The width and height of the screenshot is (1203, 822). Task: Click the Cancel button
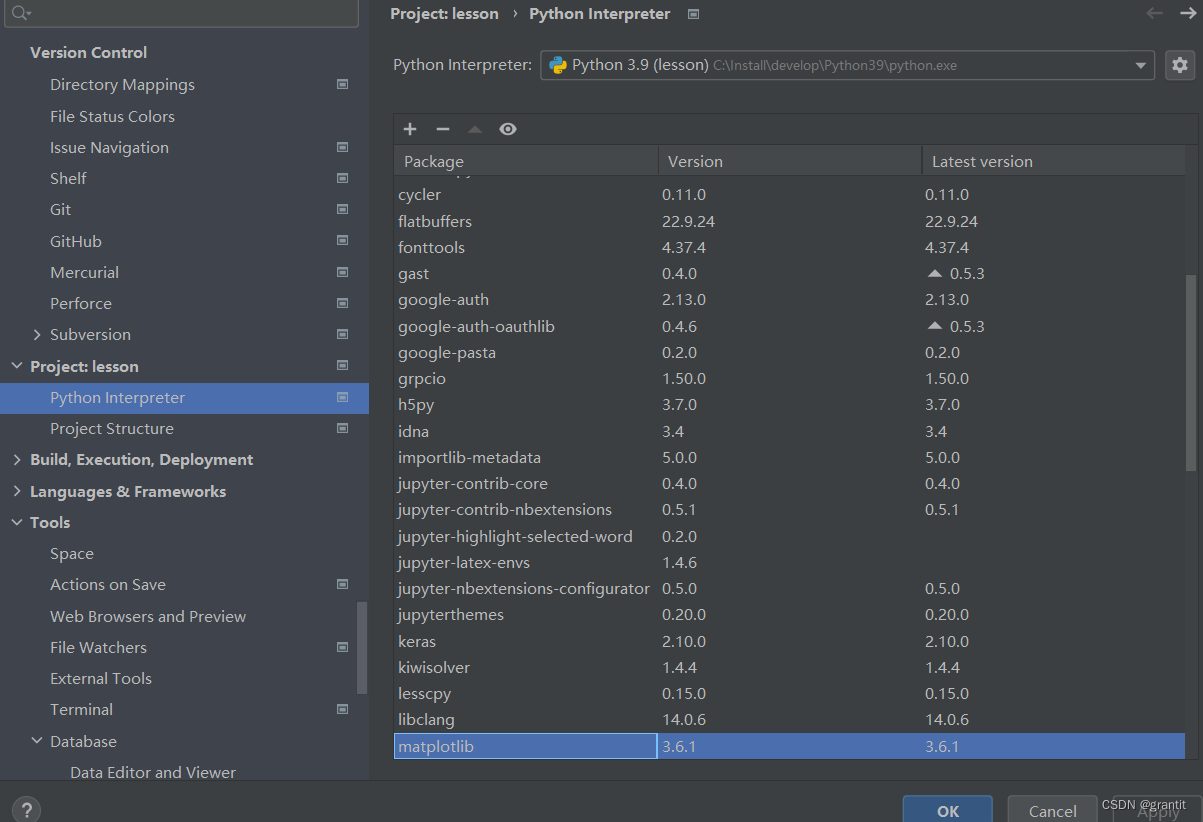(1053, 809)
